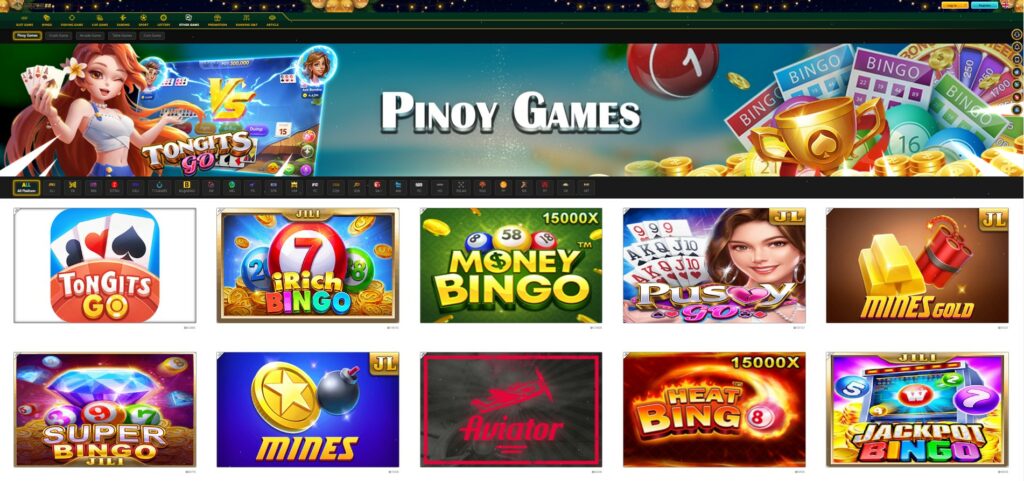Click the blue Register button
The width and height of the screenshot is (1024, 481).
984,5
